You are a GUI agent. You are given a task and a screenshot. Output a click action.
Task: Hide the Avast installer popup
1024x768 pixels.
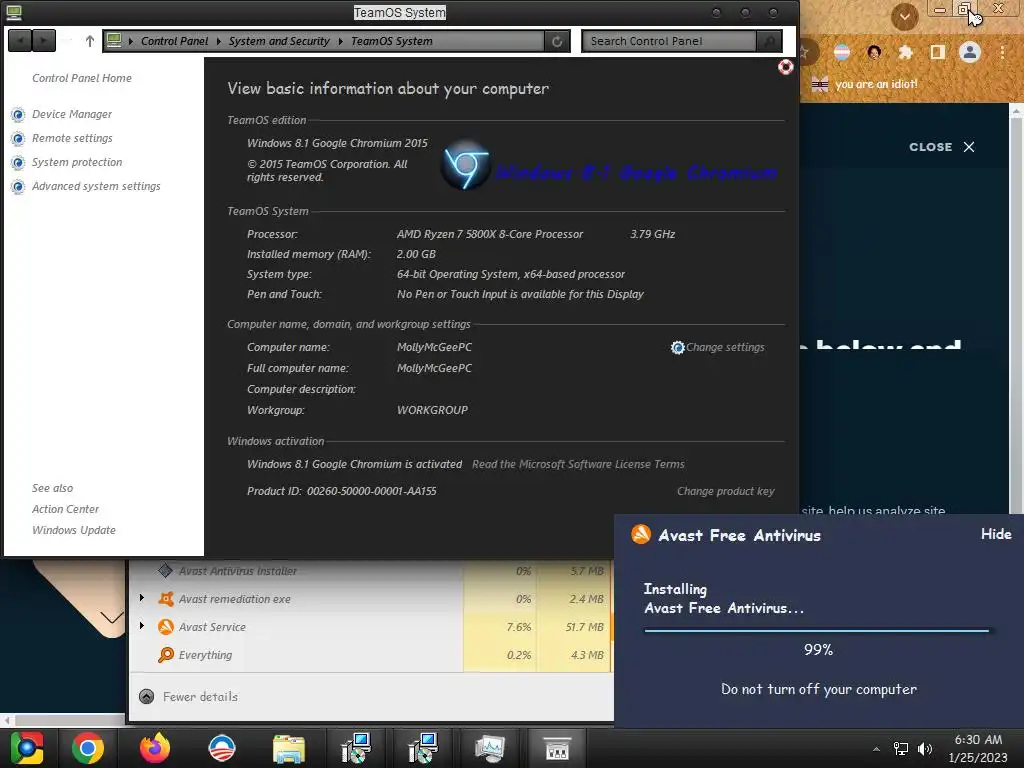(996, 534)
